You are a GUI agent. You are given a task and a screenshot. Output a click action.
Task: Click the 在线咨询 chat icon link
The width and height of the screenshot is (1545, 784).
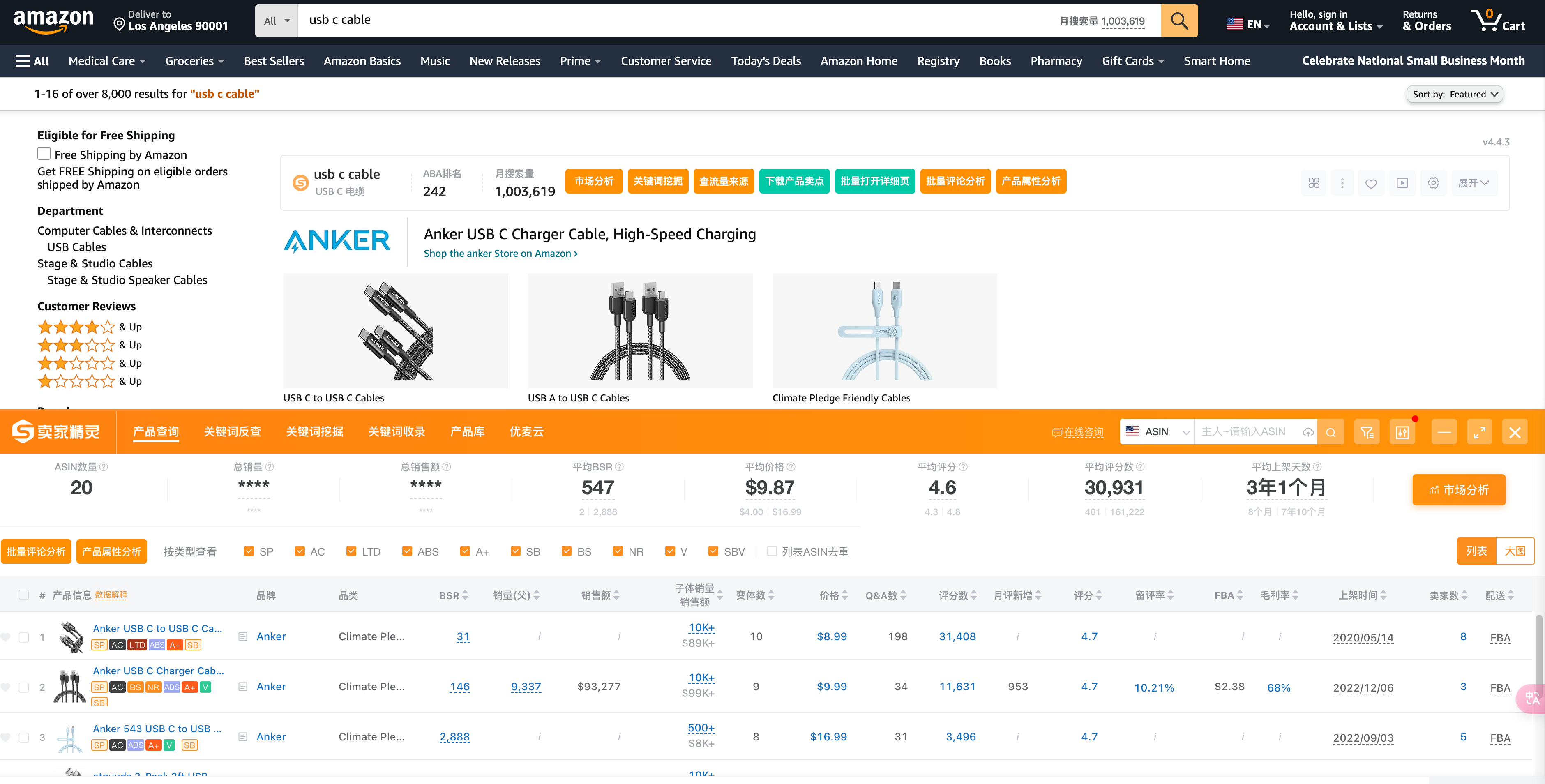coord(1078,432)
